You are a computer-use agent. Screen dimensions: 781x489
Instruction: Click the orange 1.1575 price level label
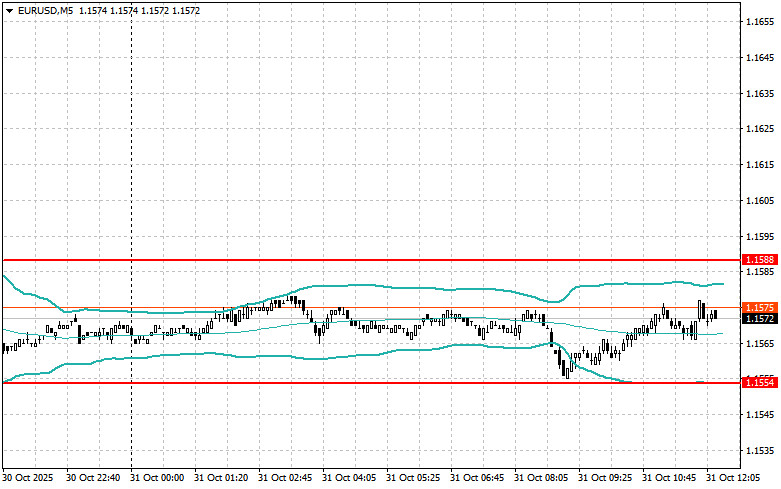(x=760, y=308)
